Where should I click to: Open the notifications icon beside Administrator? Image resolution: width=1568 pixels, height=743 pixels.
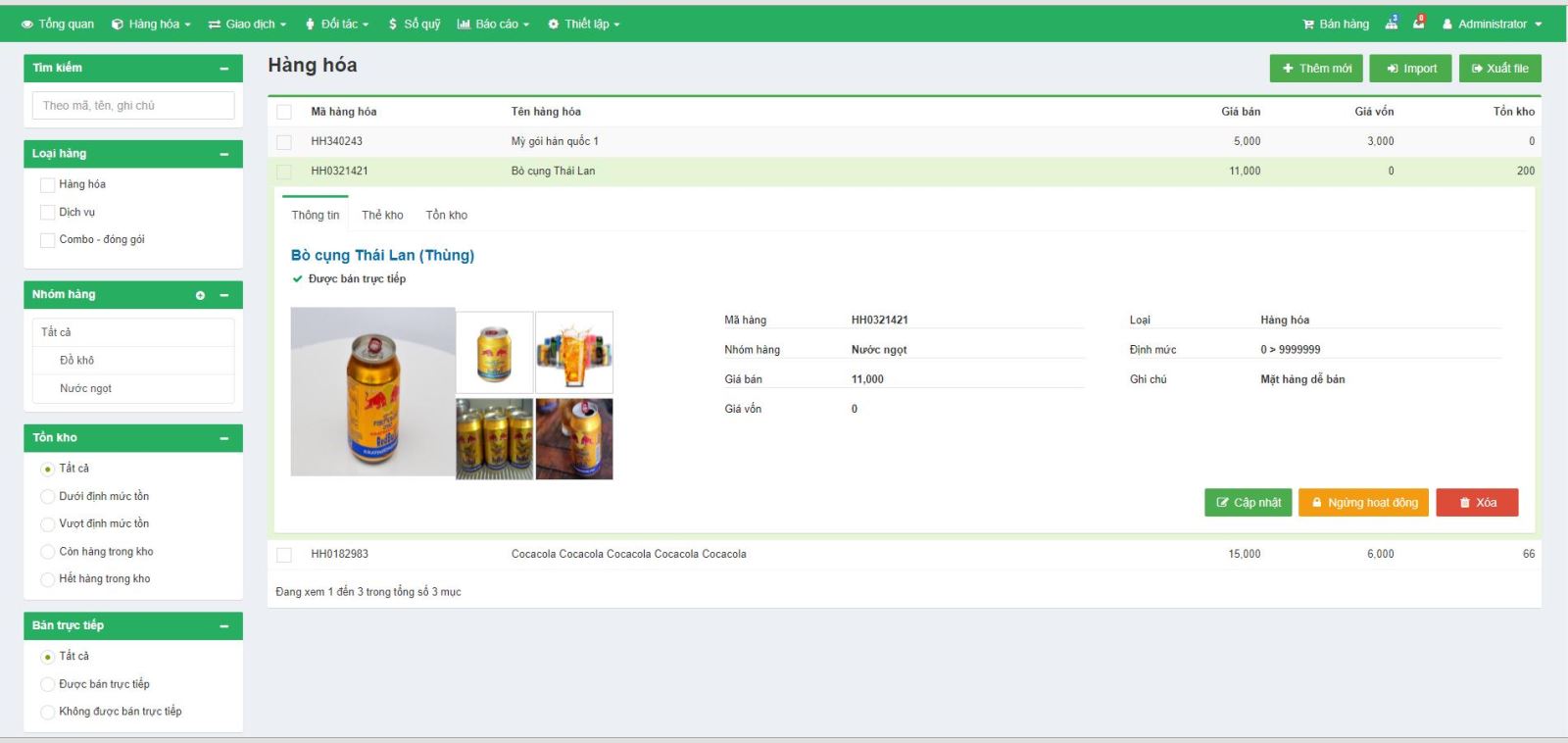pos(1418,24)
